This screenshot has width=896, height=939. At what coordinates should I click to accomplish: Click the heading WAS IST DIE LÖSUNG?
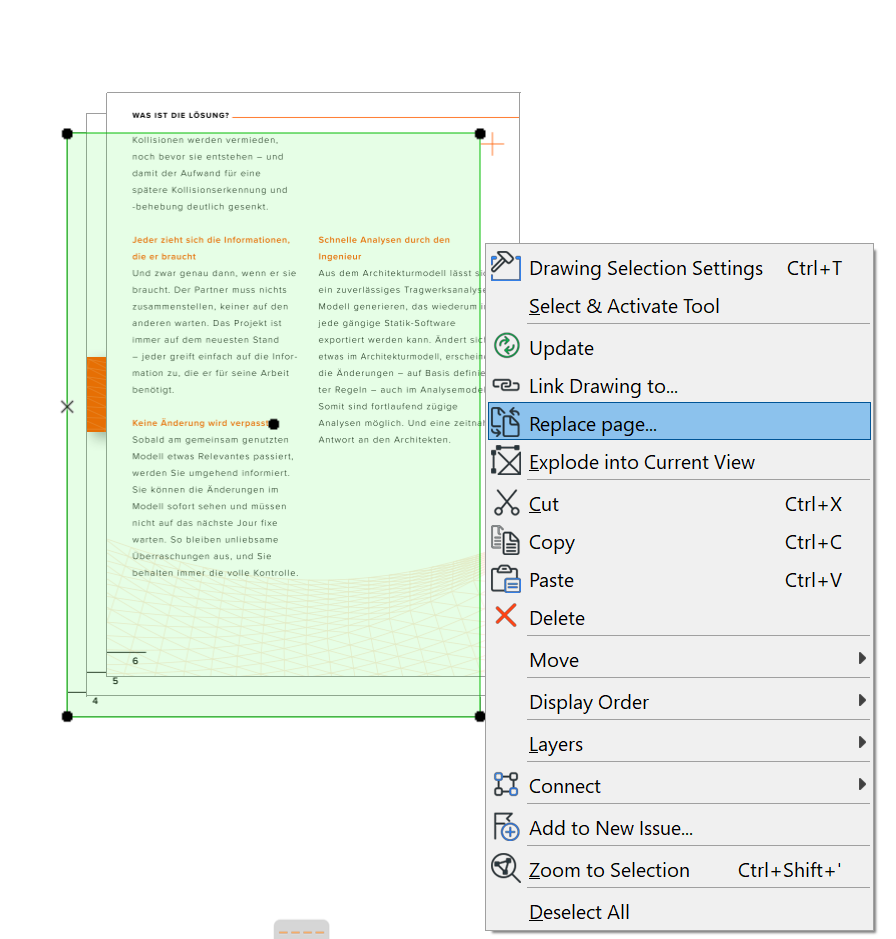tap(180, 115)
